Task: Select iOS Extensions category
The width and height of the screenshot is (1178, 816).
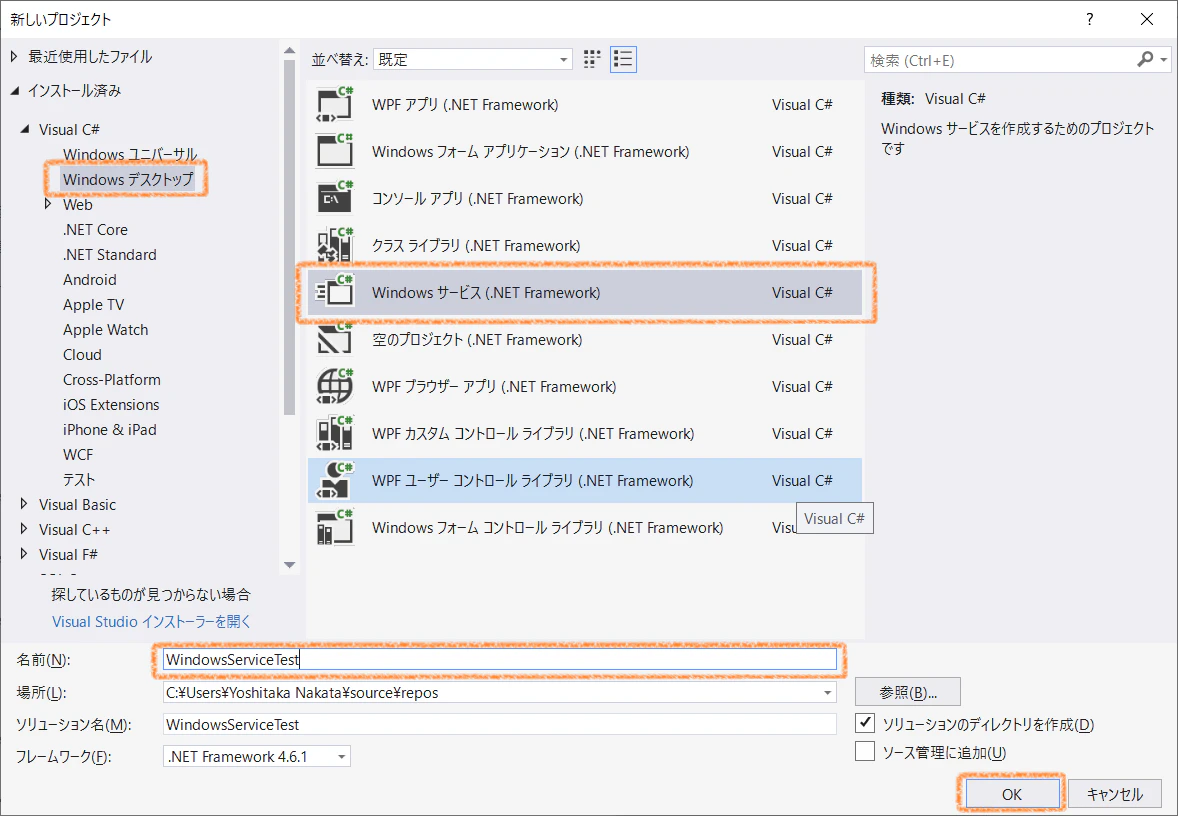Action: (x=110, y=404)
